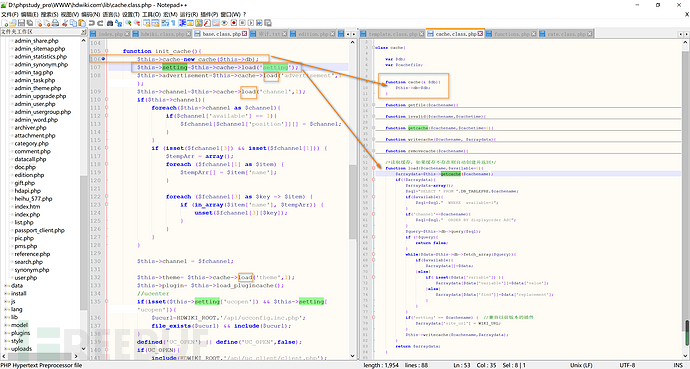Click the Copy toolbar icon
690x369 pixels.
73,23
